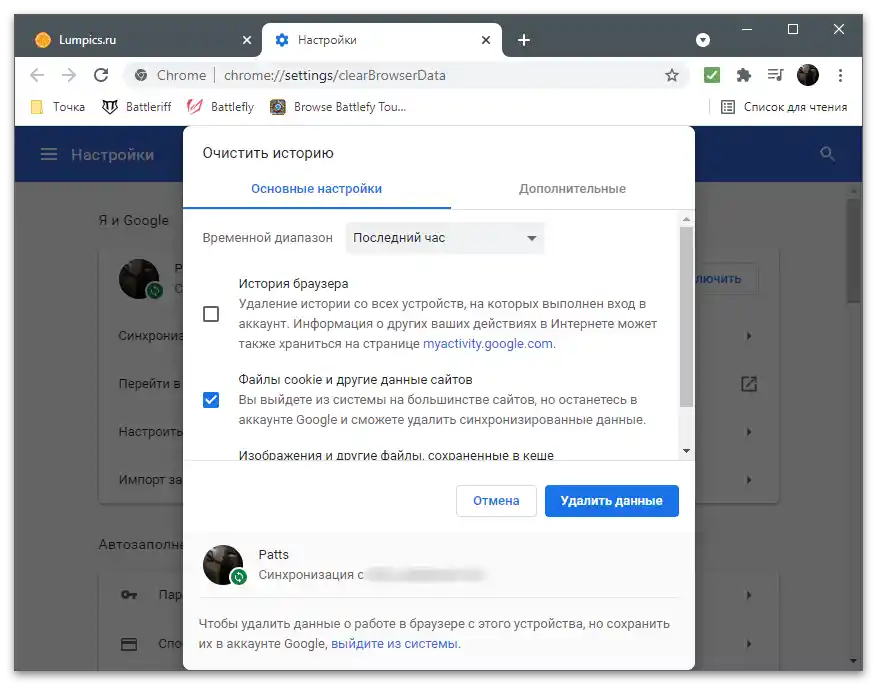Viewport: 877px width, 685px height.
Task: Open the Точка bookmark folder
Action: [x=58, y=107]
